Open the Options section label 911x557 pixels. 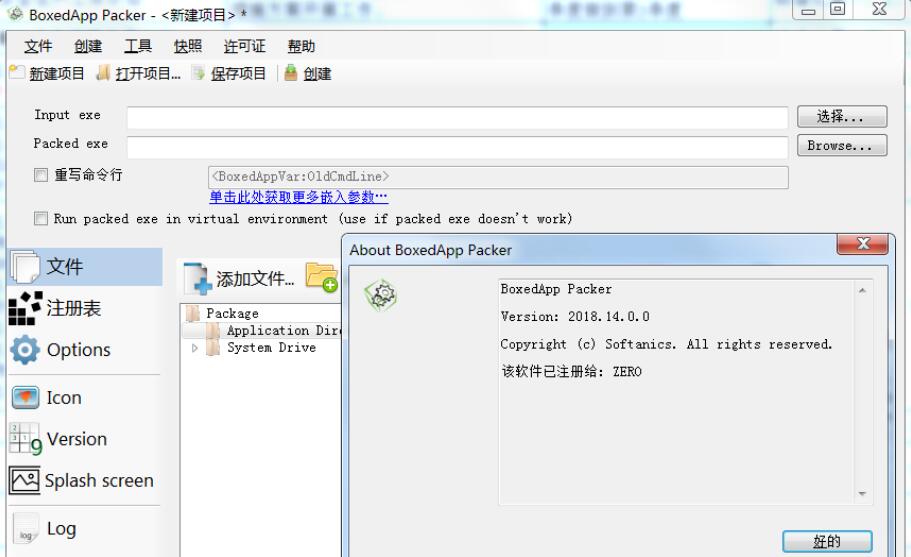pyautogui.click(x=78, y=350)
